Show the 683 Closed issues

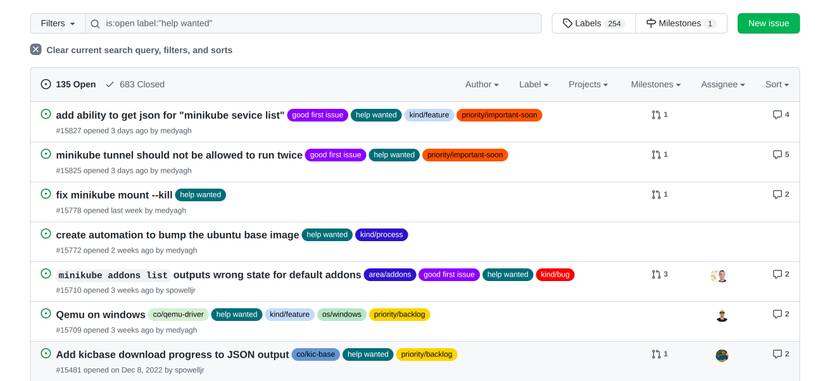click(135, 84)
